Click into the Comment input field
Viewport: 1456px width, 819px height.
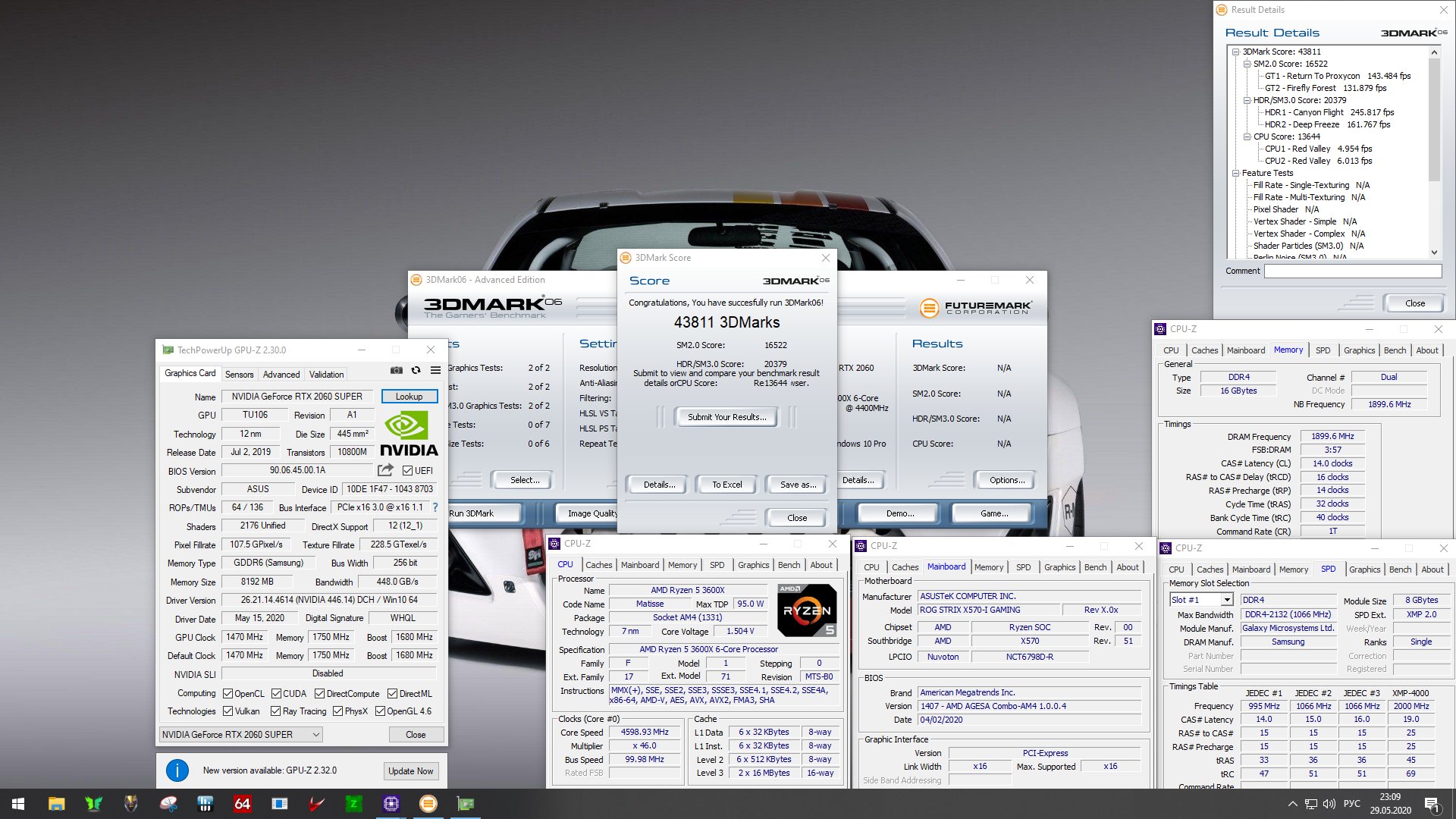1353,271
